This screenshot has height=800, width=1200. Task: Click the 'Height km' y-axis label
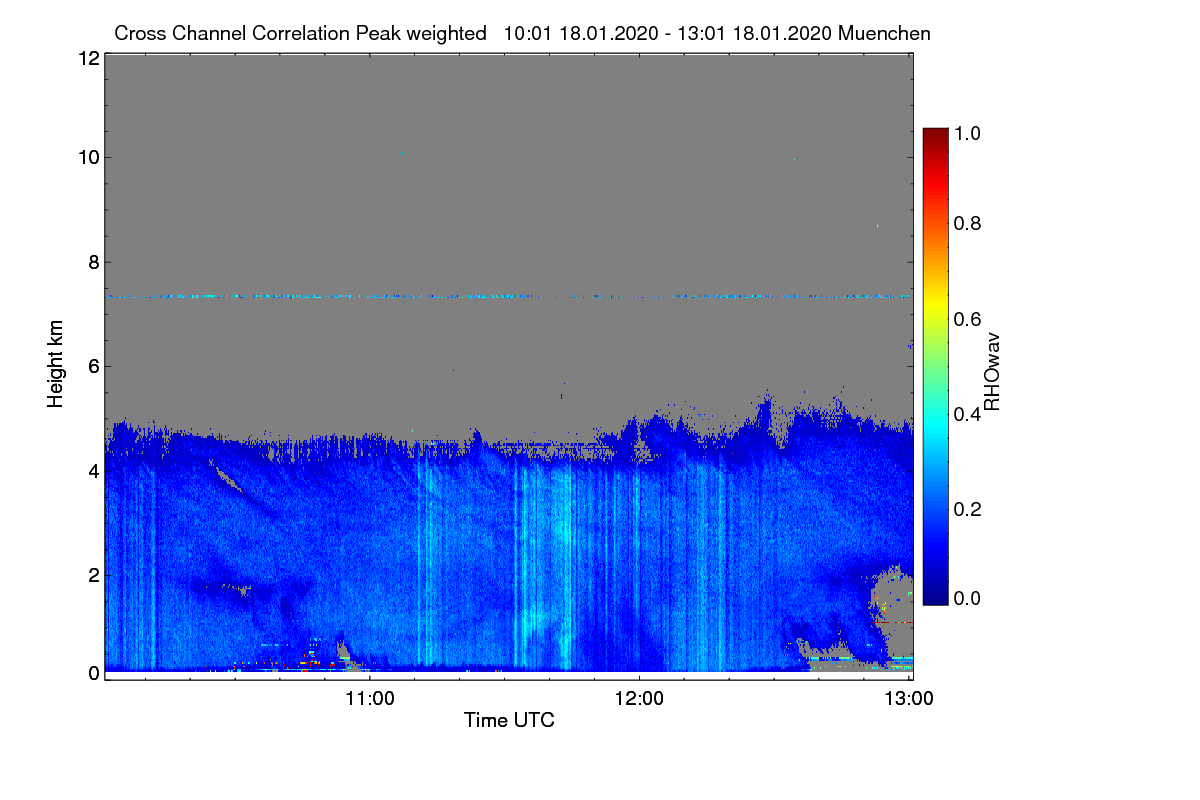tap(56, 363)
